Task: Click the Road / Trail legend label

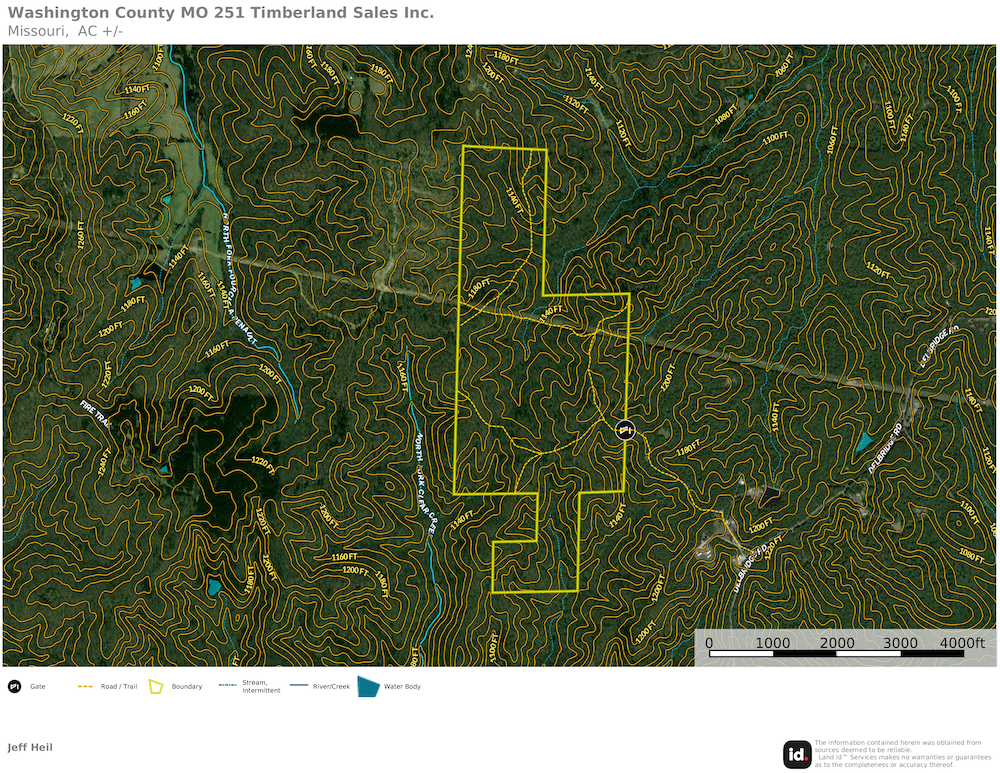Action: (119, 687)
